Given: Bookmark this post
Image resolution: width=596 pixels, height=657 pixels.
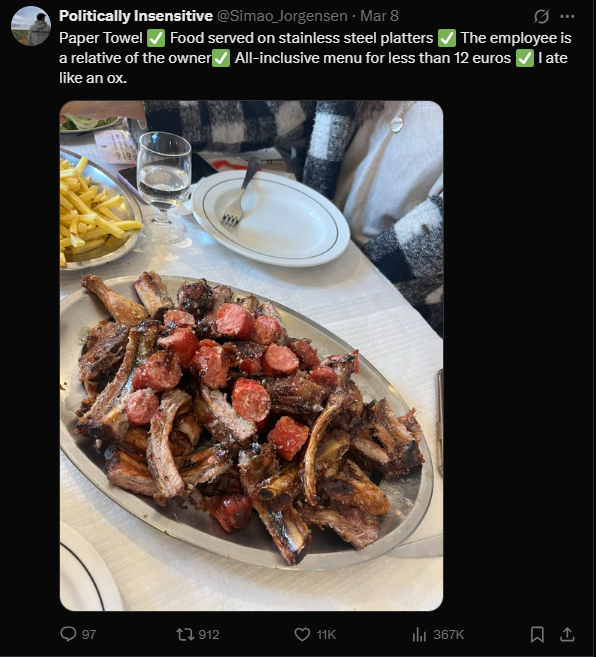Looking at the screenshot, I should click(x=537, y=634).
